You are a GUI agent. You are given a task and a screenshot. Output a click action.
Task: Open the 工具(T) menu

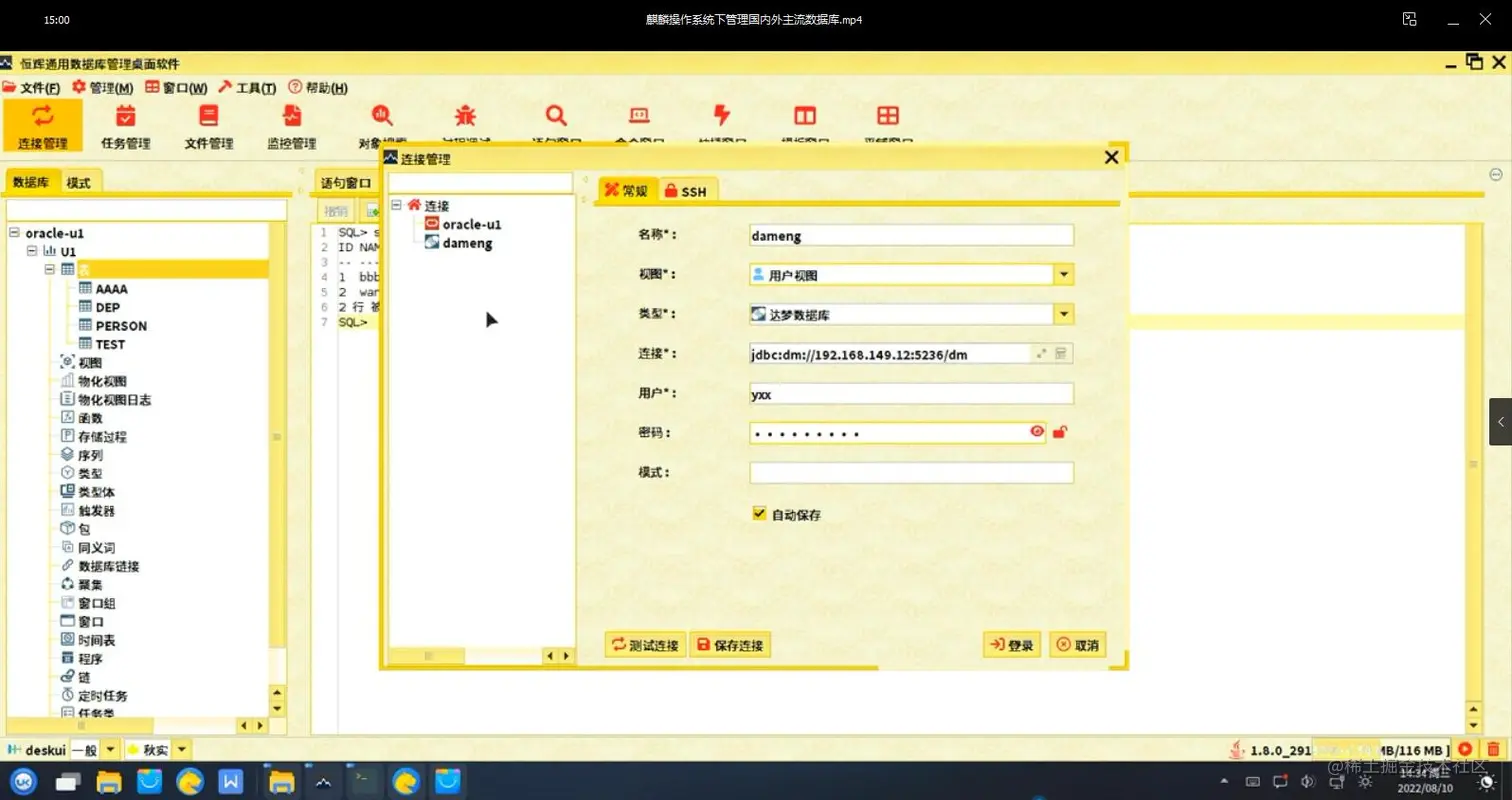(x=247, y=88)
